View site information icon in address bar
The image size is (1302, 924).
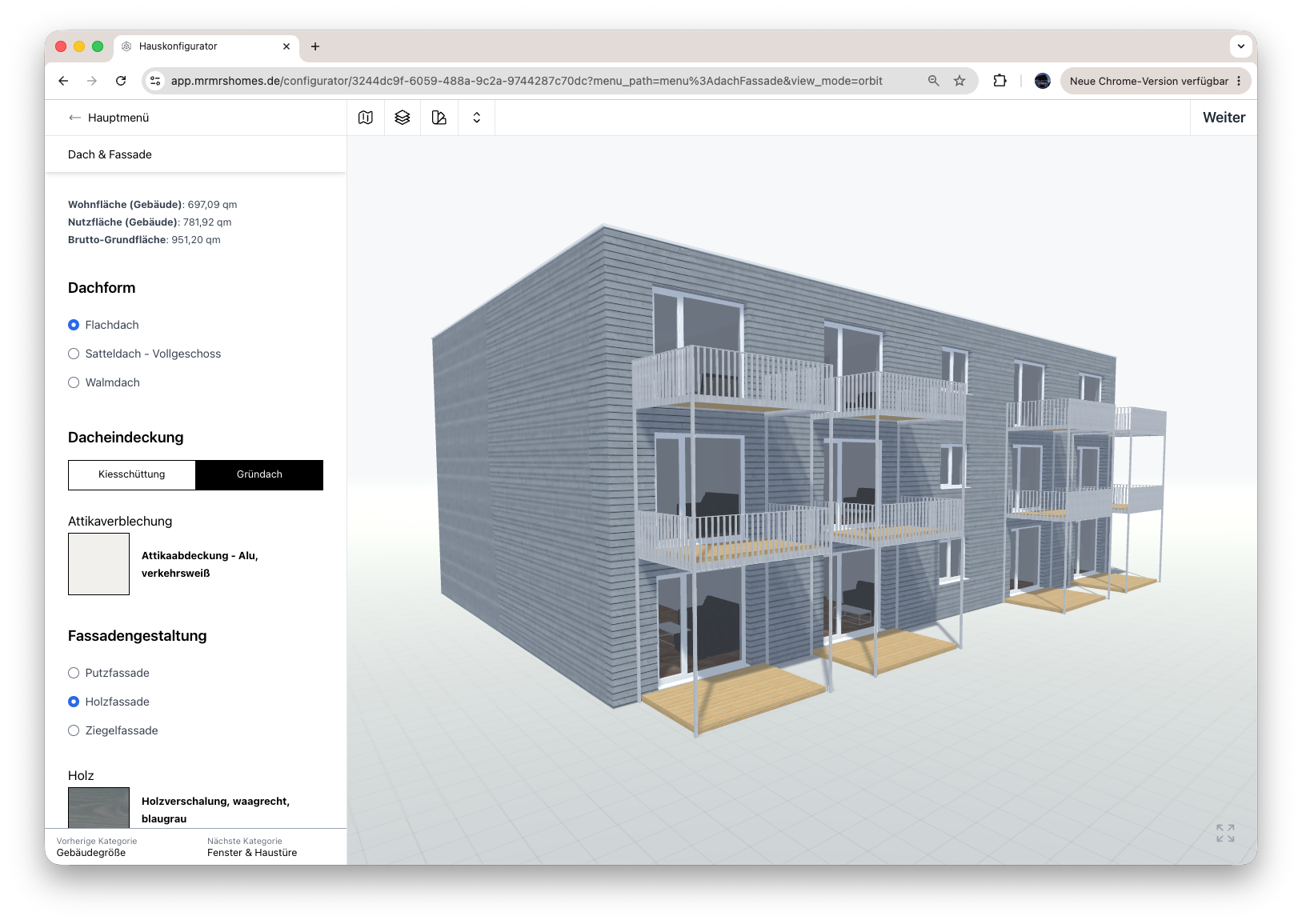tap(156, 81)
